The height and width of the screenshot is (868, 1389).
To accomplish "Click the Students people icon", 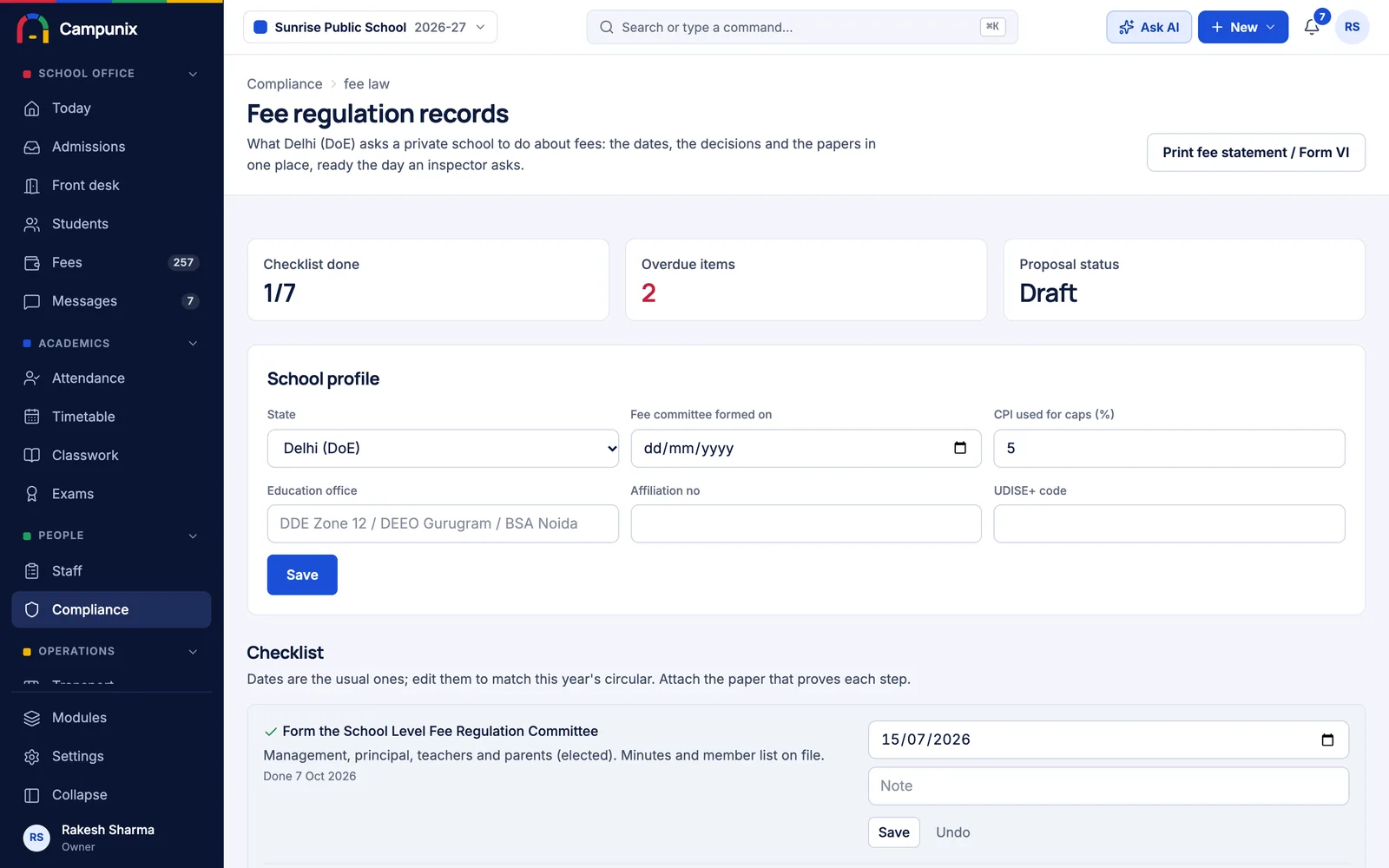I will 32,224.
